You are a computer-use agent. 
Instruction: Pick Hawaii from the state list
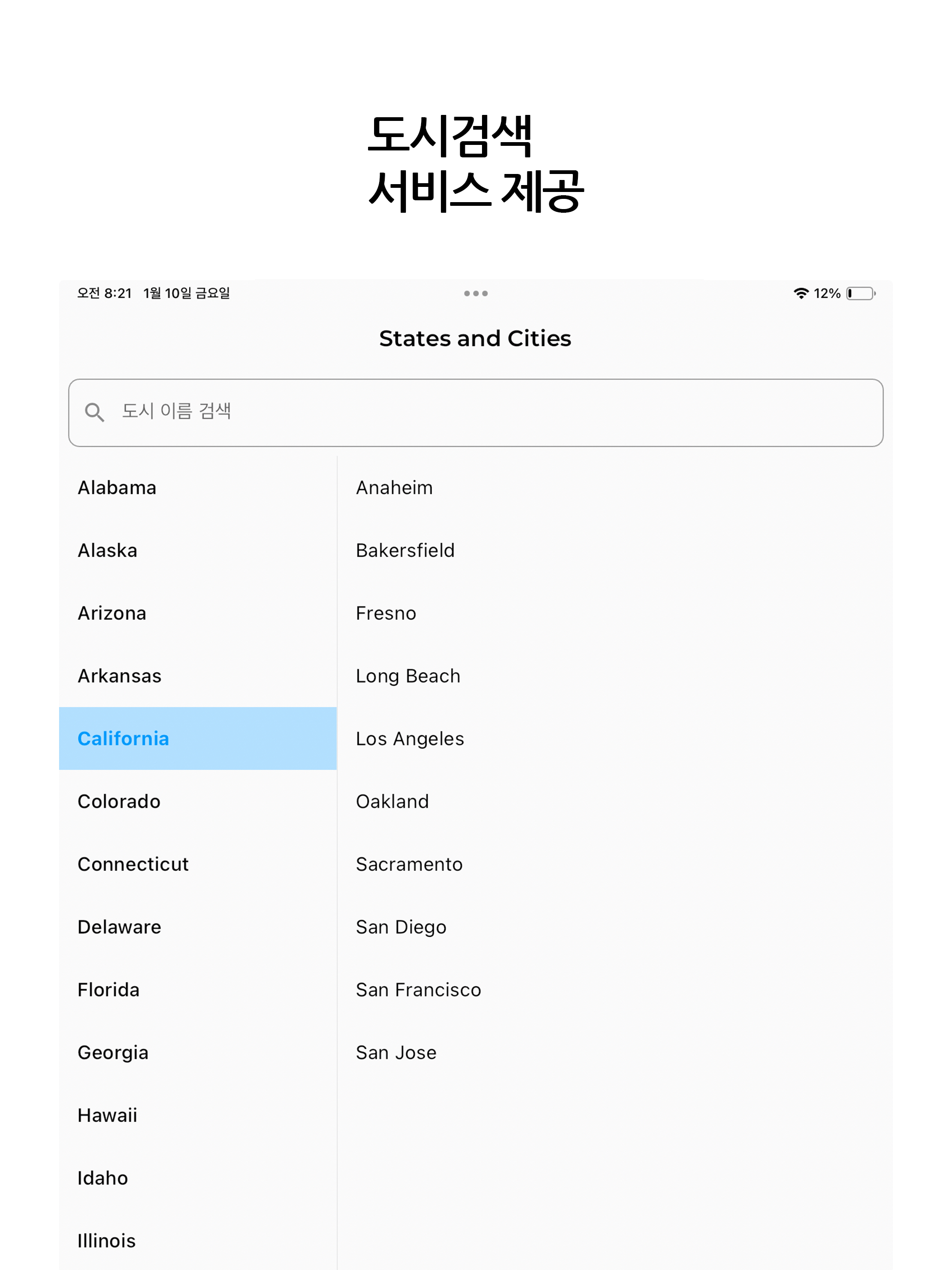point(198,1115)
